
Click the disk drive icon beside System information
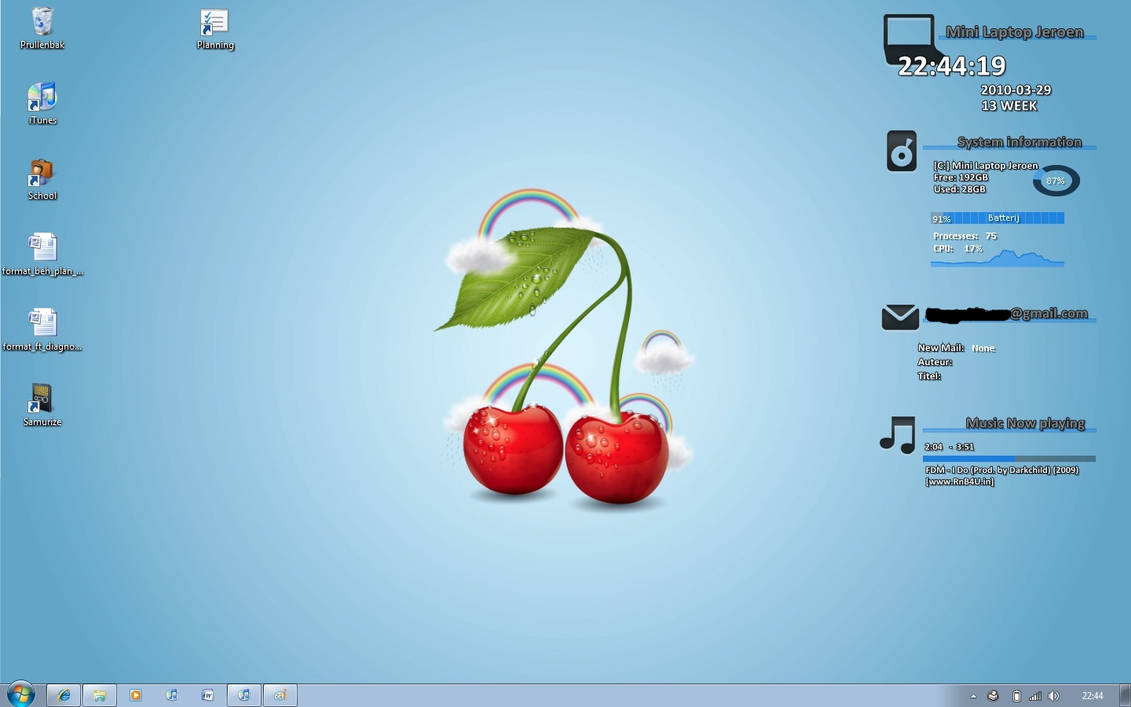tap(902, 151)
